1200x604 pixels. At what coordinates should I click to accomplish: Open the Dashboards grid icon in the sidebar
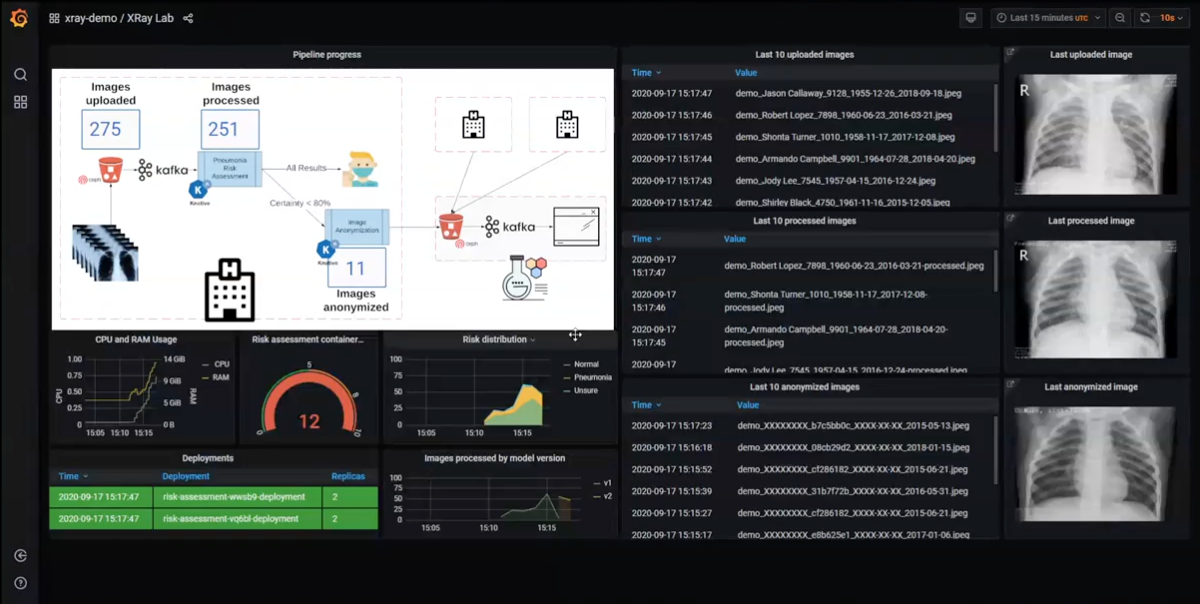(20, 102)
